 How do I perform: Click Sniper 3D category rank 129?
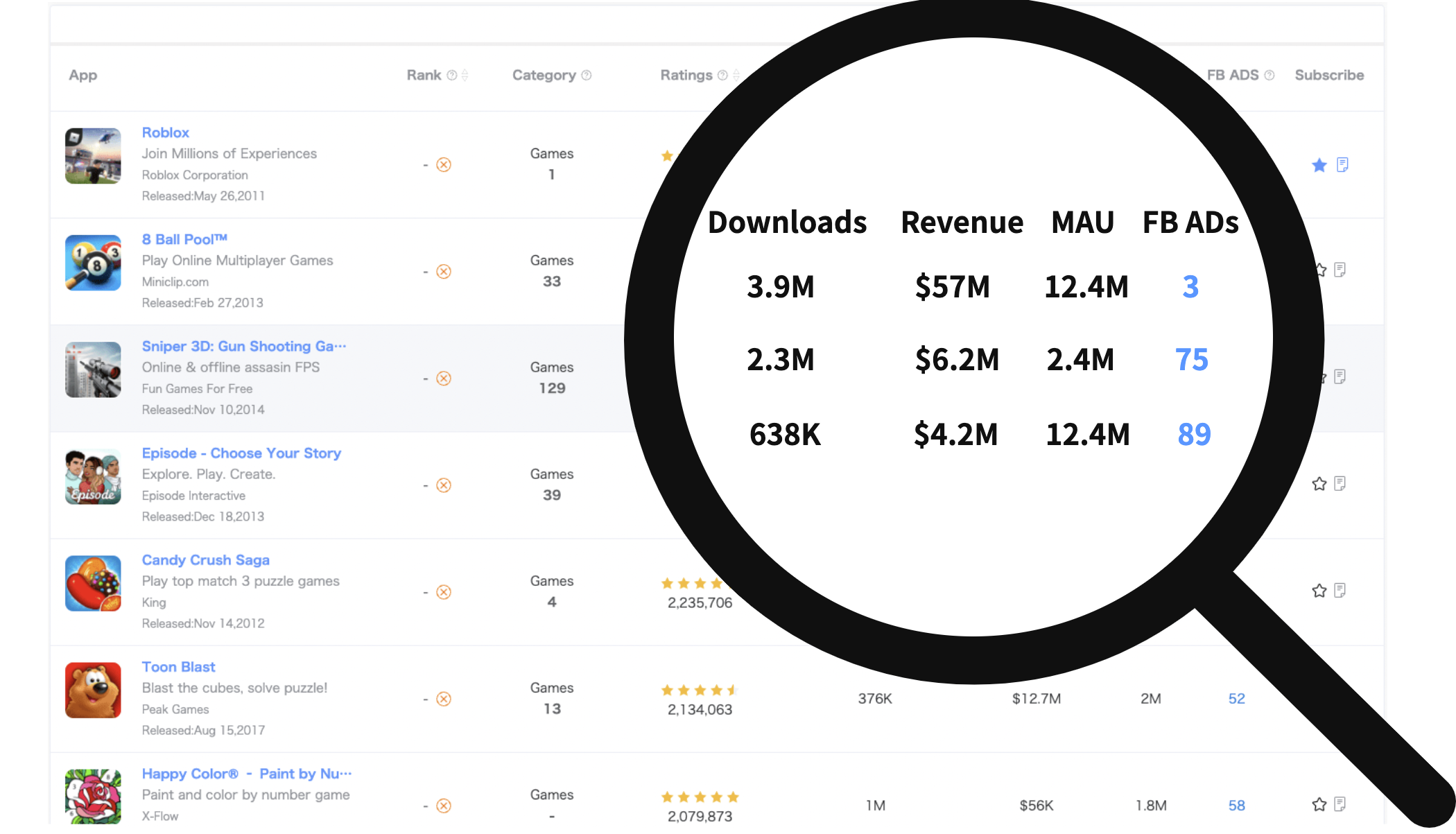(x=552, y=388)
